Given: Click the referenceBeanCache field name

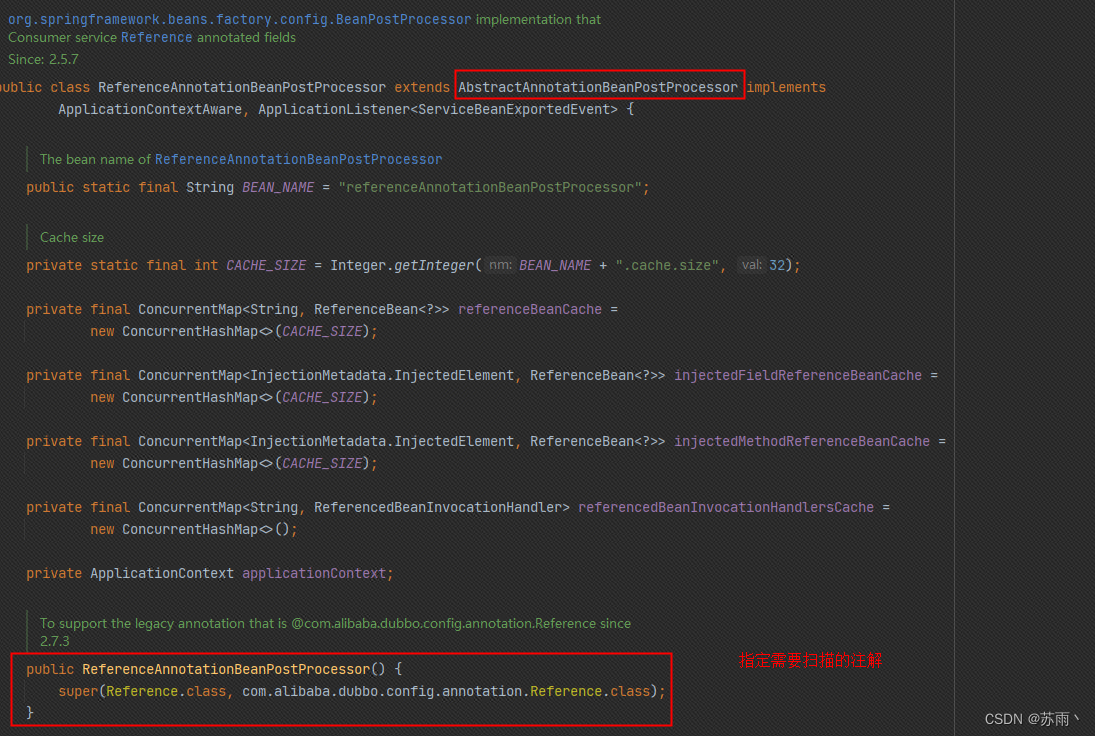Looking at the screenshot, I should (x=530, y=309).
